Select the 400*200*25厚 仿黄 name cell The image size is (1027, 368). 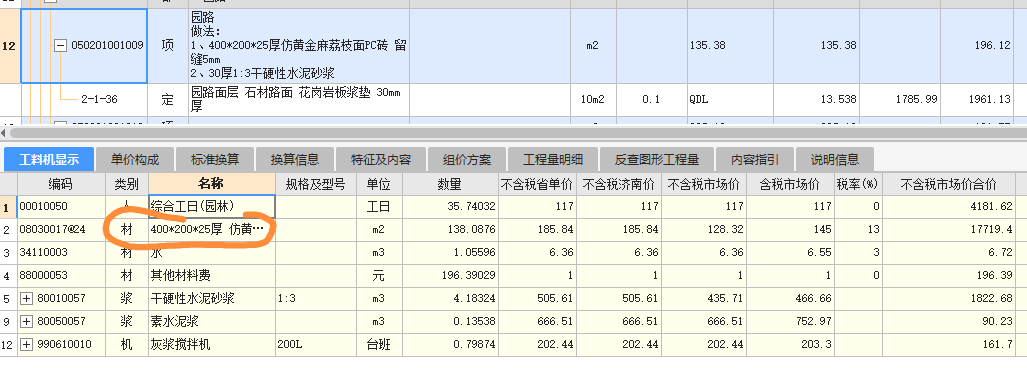tap(212, 229)
